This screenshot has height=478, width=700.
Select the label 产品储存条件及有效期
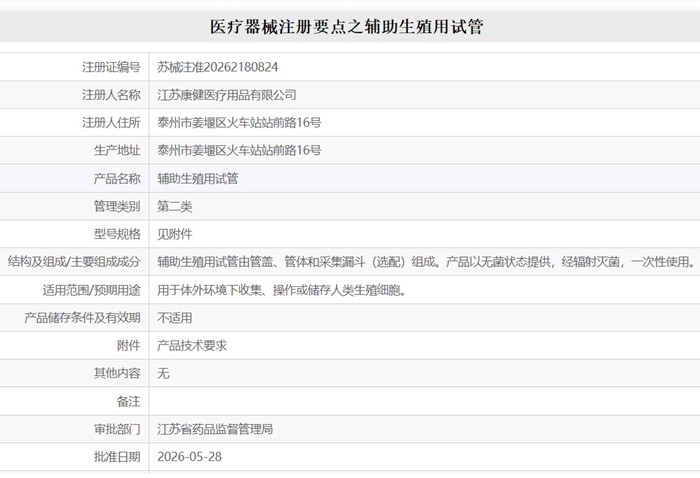pos(83,318)
